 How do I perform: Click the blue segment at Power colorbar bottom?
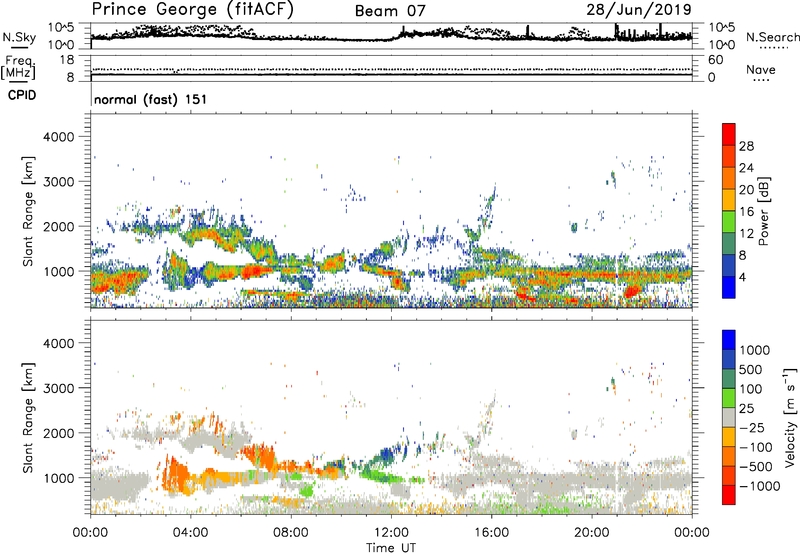729,287
